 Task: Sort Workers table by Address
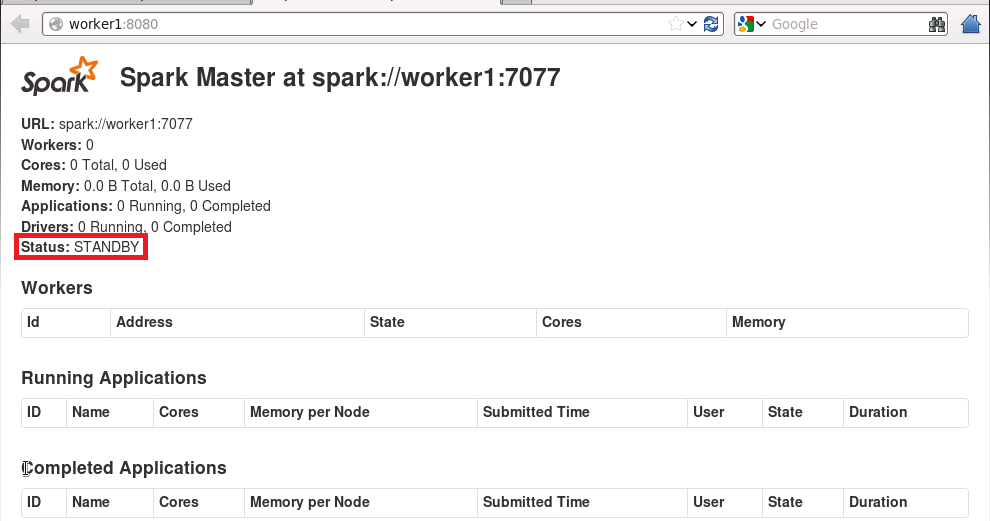[237, 322]
